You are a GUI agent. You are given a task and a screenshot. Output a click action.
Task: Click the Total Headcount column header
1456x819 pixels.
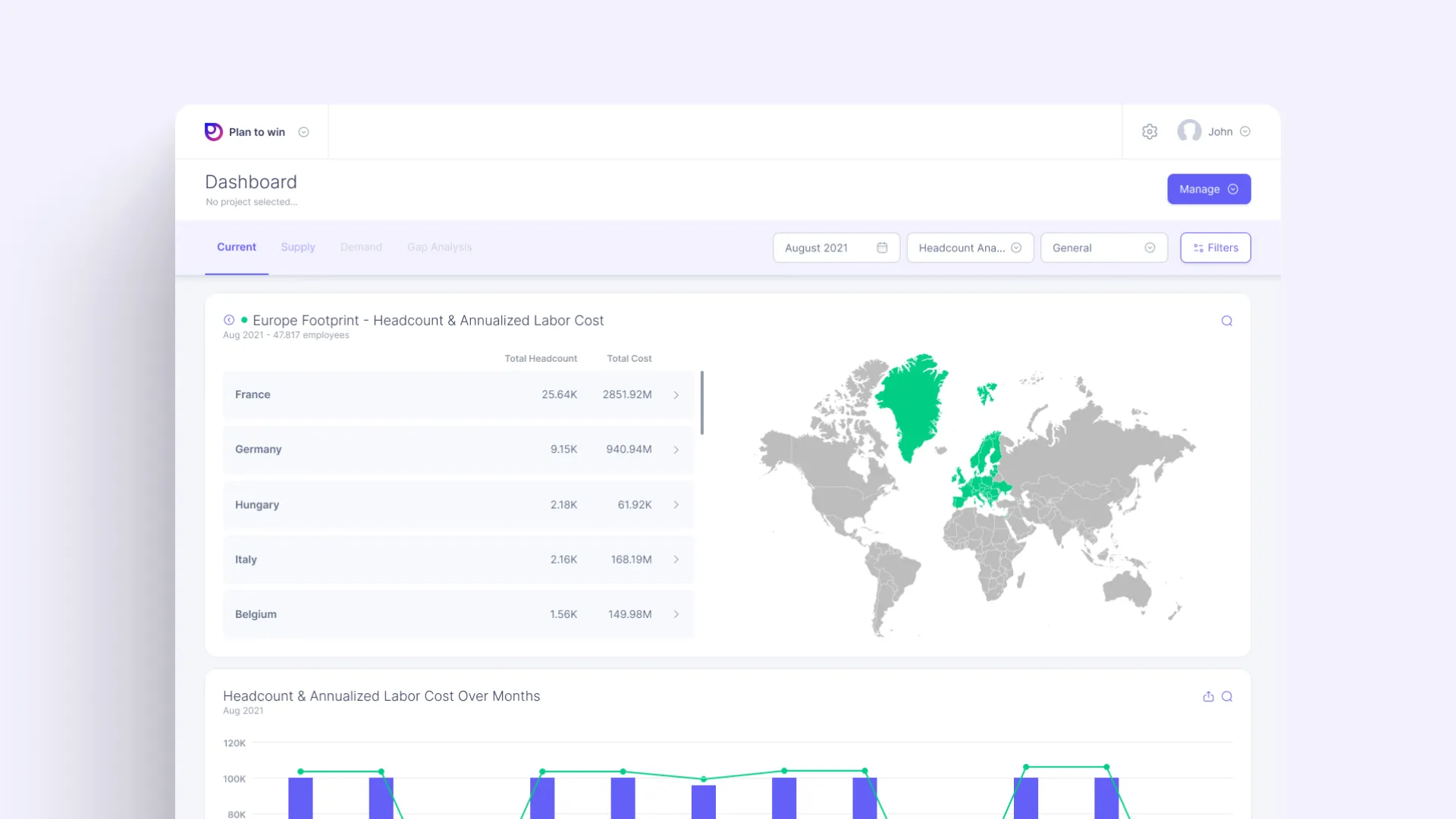point(541,359)
